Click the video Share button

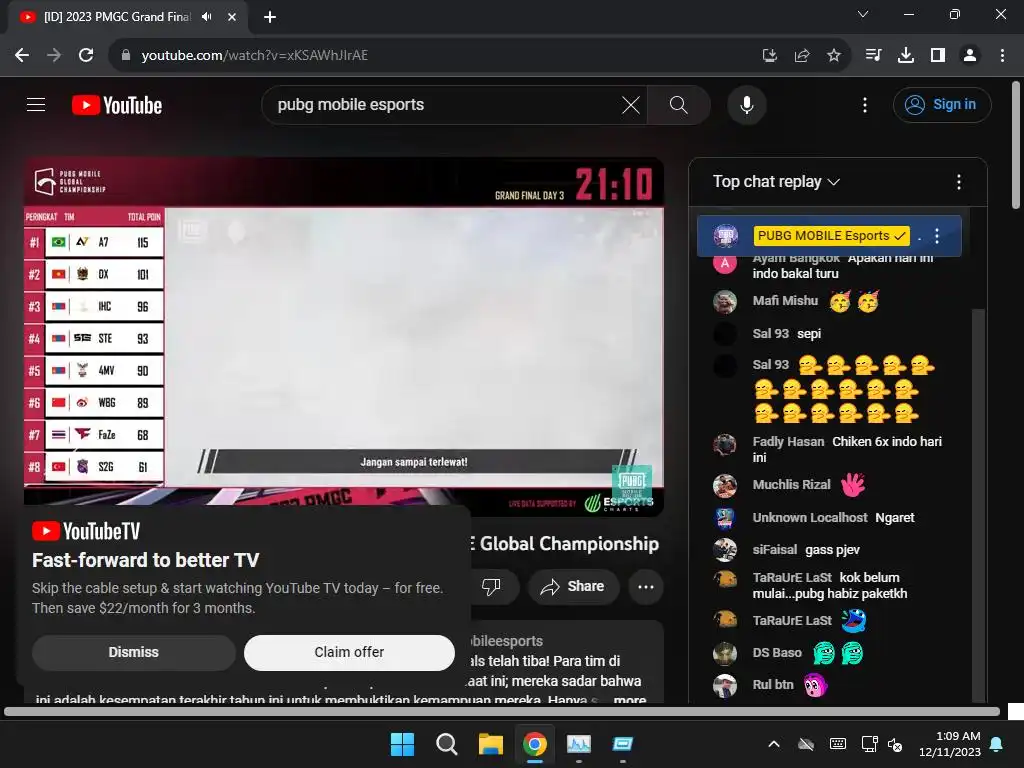(x=571, y=586)
